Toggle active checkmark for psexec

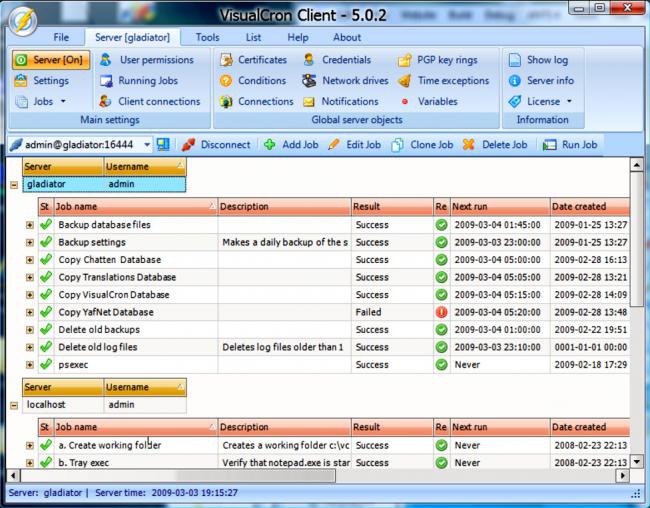click(x=46, y=364)
